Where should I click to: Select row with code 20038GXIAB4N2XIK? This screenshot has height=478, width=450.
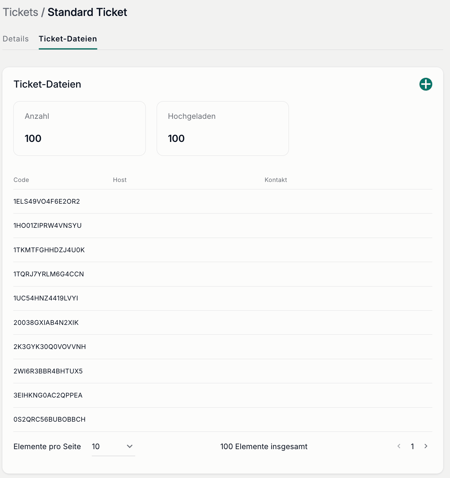click(223, 322)
